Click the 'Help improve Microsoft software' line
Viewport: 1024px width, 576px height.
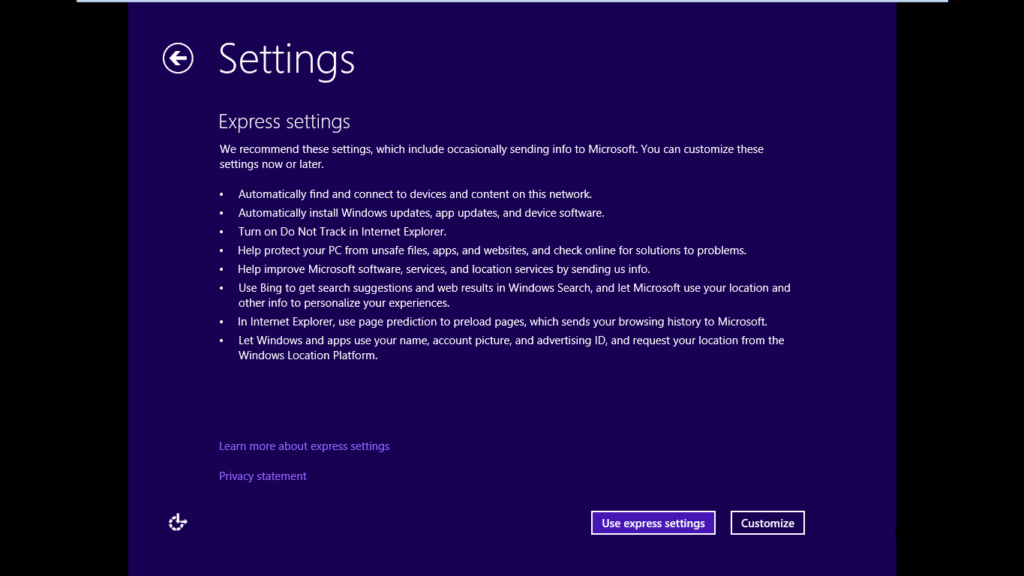click(443, 269)
